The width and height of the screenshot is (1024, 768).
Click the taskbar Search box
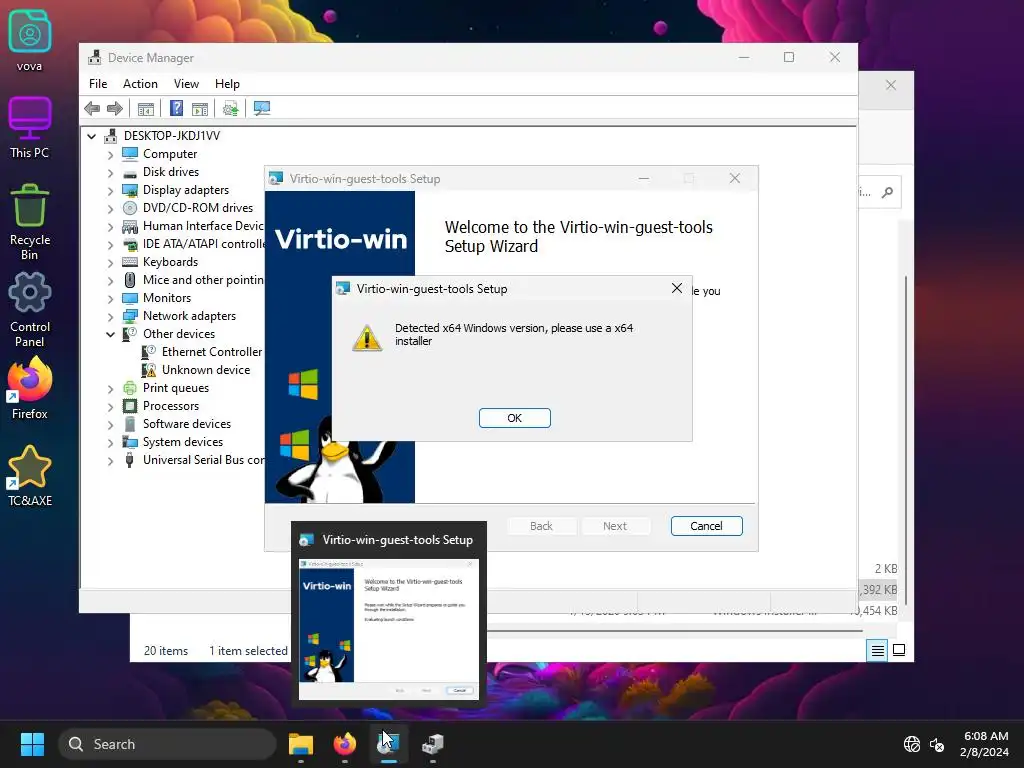[x=167, y=744]
